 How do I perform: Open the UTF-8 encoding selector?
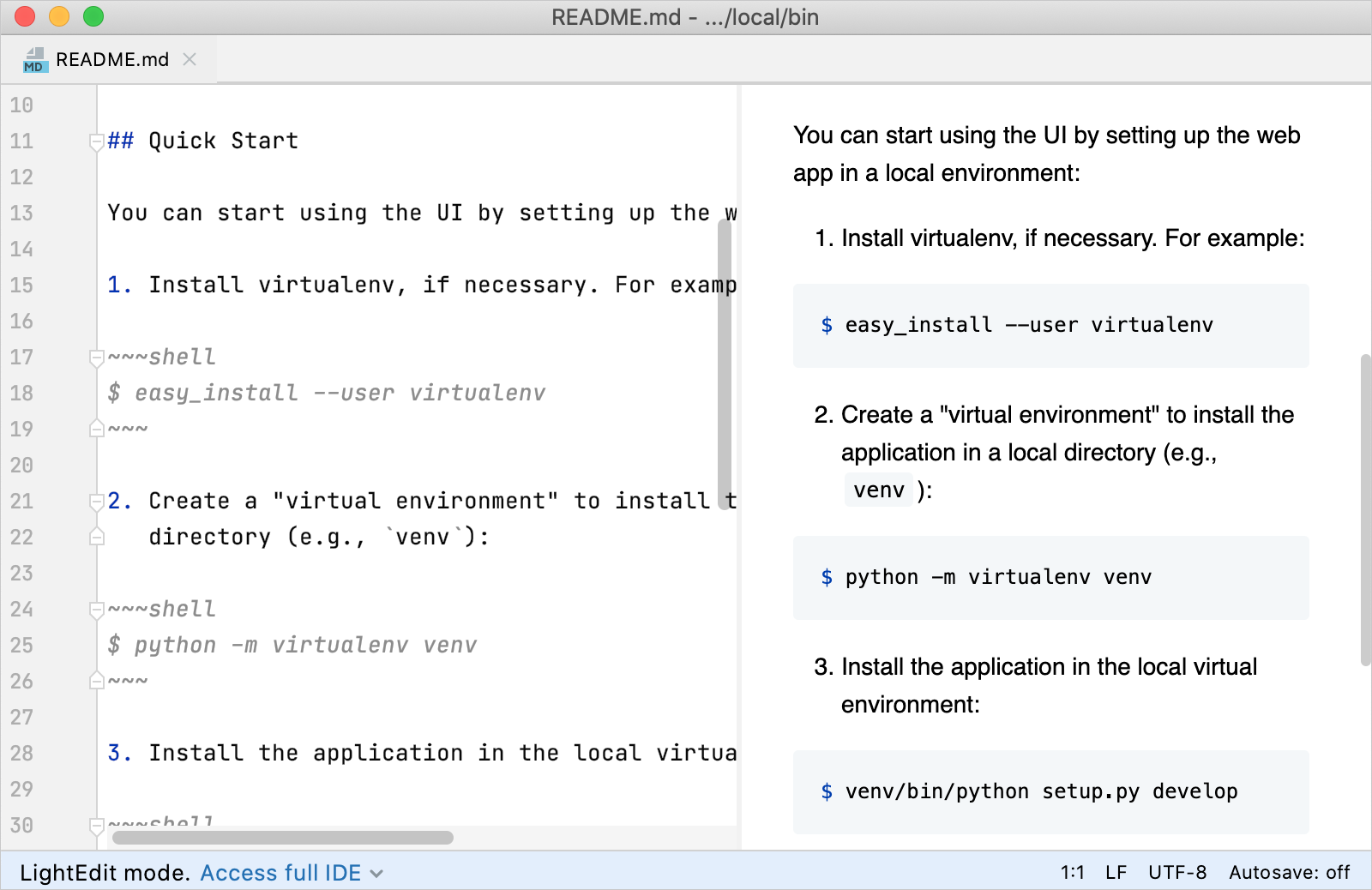(1176, 873)
